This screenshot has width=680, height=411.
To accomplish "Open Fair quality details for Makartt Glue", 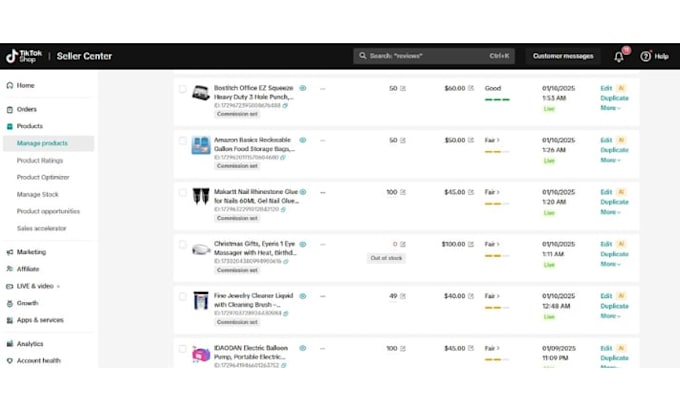I will (492, 192).
